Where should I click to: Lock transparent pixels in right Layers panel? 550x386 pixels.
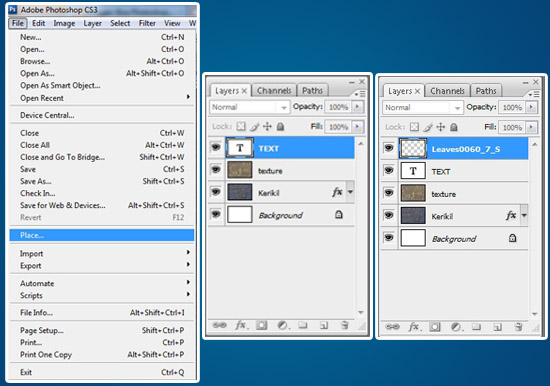415,127
